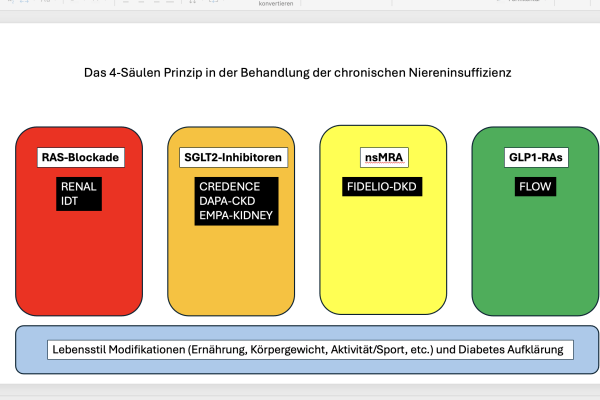Click the CREDENCE trial text line
The width and height of the screenshot is (600, 400).
click(231, 186)
